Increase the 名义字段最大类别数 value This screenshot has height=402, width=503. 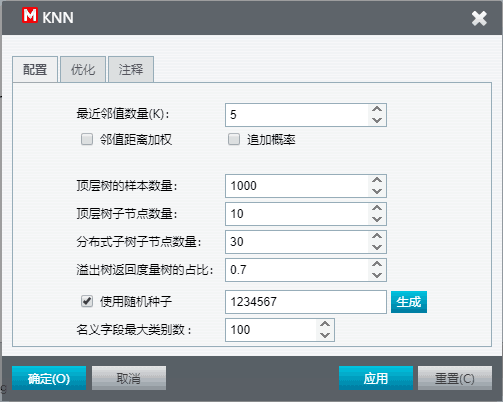coord(325,324)
